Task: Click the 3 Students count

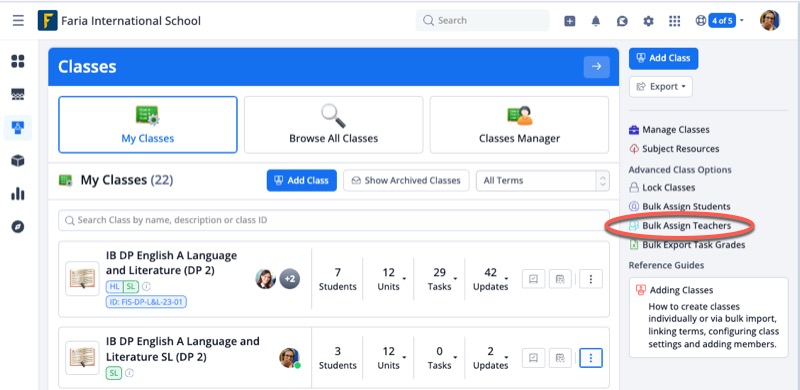Action: pos(338,358)
